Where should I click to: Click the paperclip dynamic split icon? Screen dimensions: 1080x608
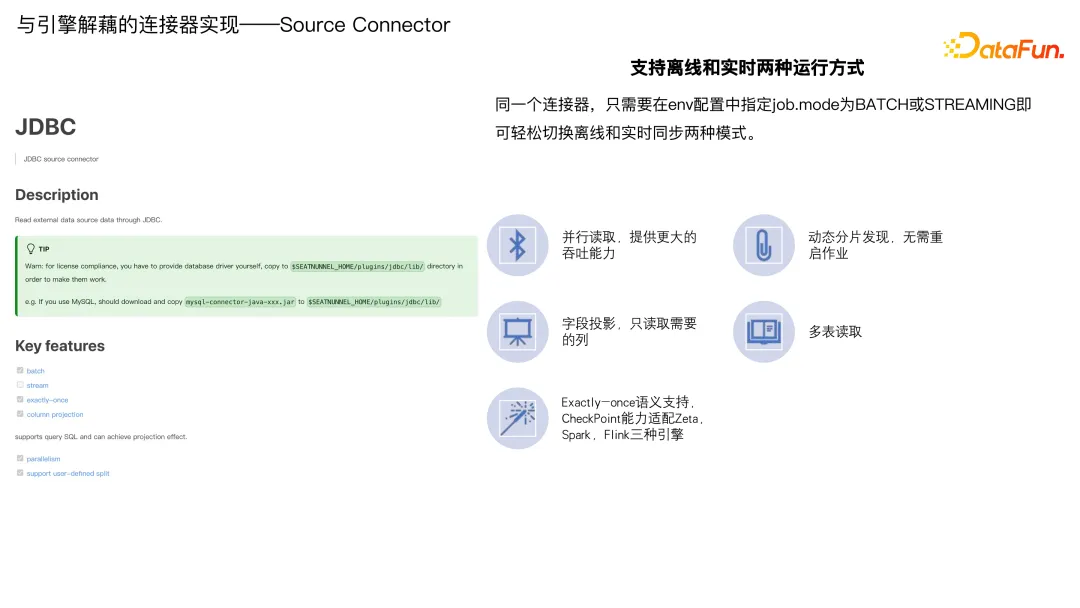tap(763, 245)
